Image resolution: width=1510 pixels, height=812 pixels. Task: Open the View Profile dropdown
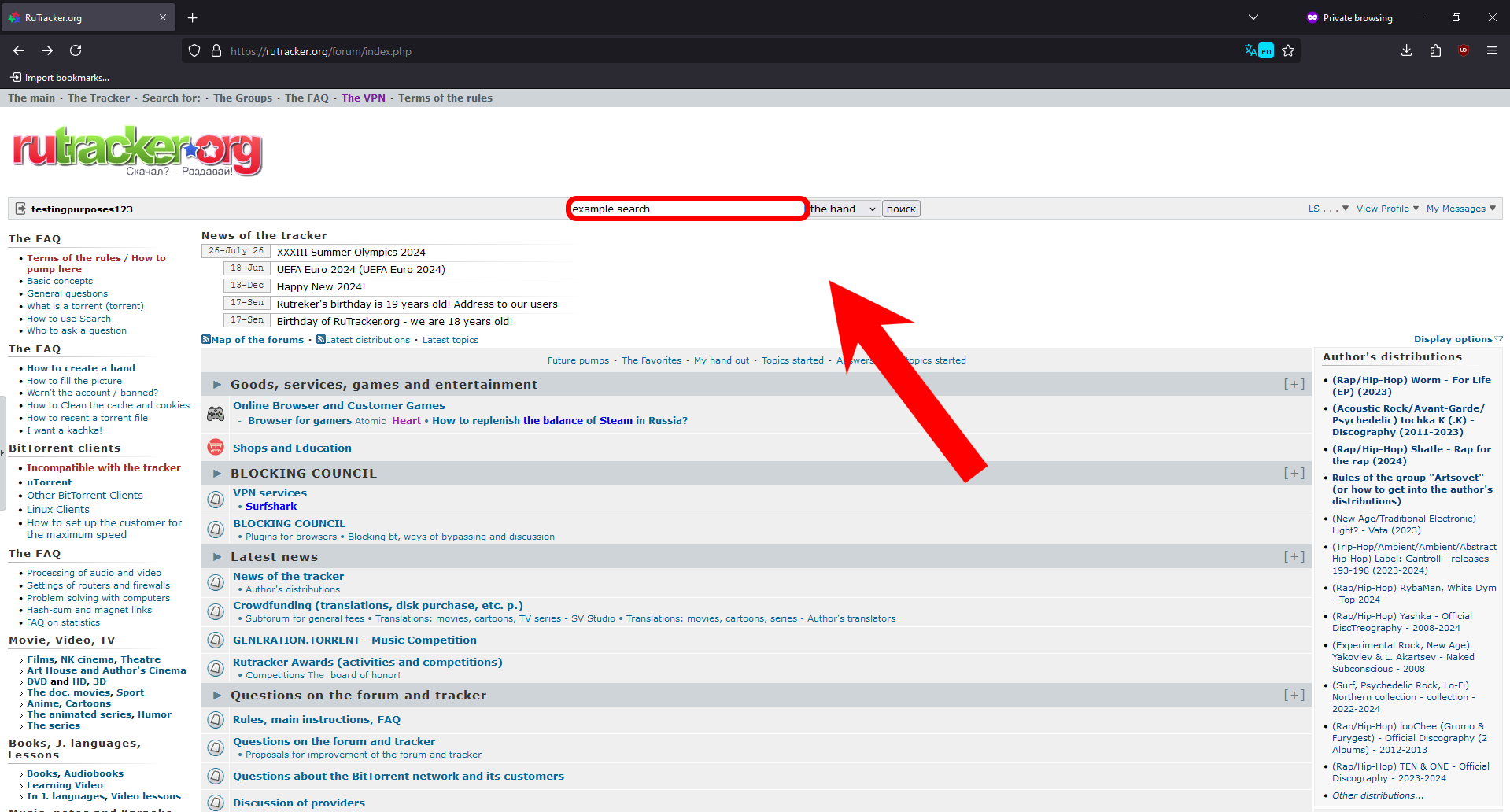click(1387, 209)
